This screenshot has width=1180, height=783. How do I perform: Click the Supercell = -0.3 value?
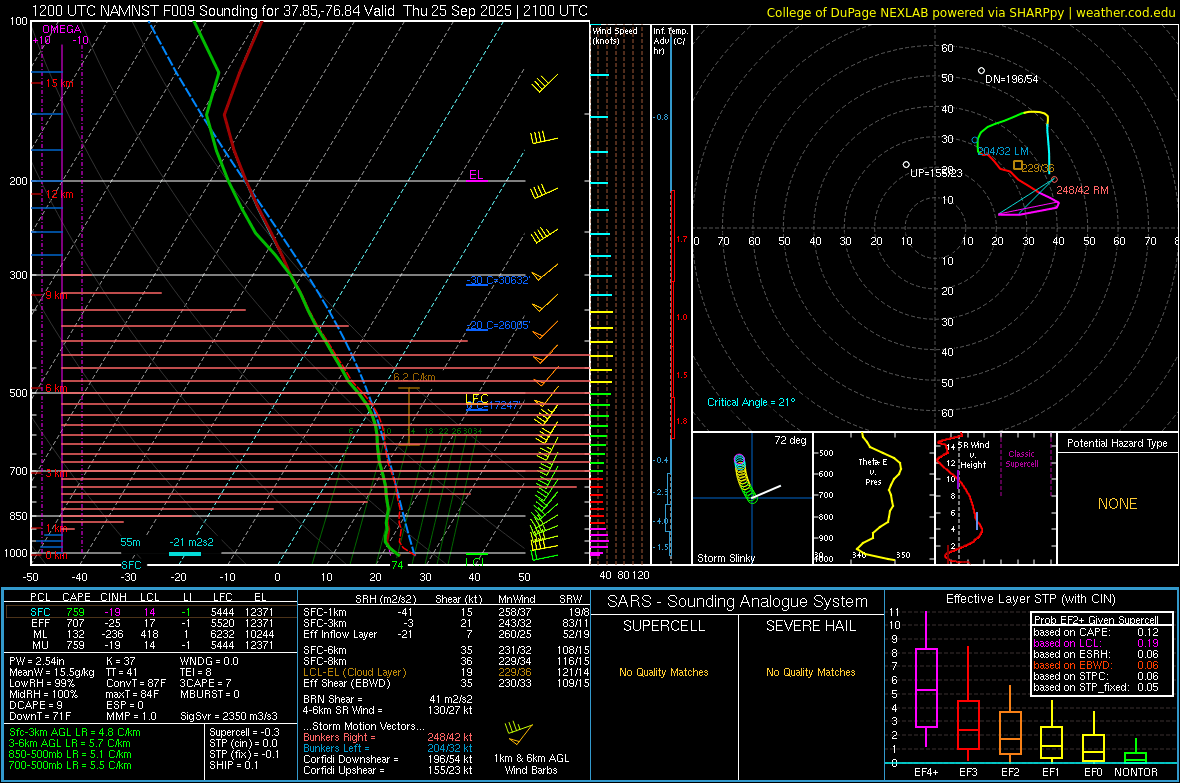[245, 732]
